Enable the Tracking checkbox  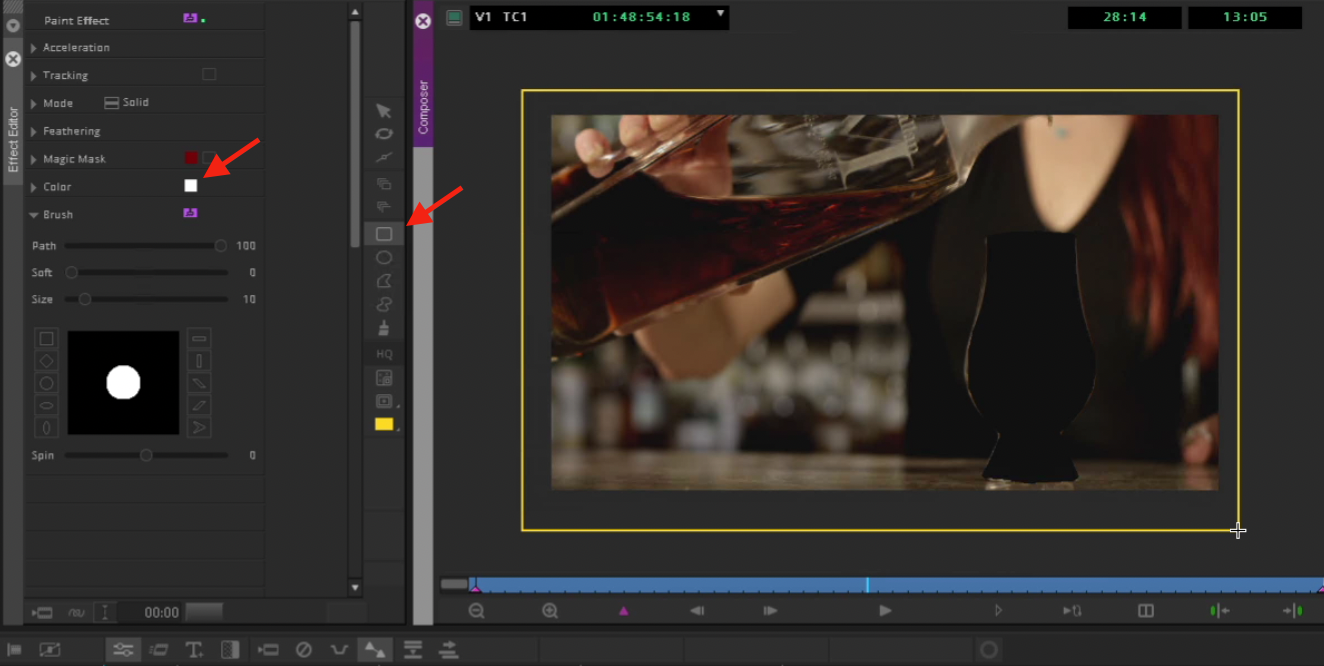tap(209, 74)
